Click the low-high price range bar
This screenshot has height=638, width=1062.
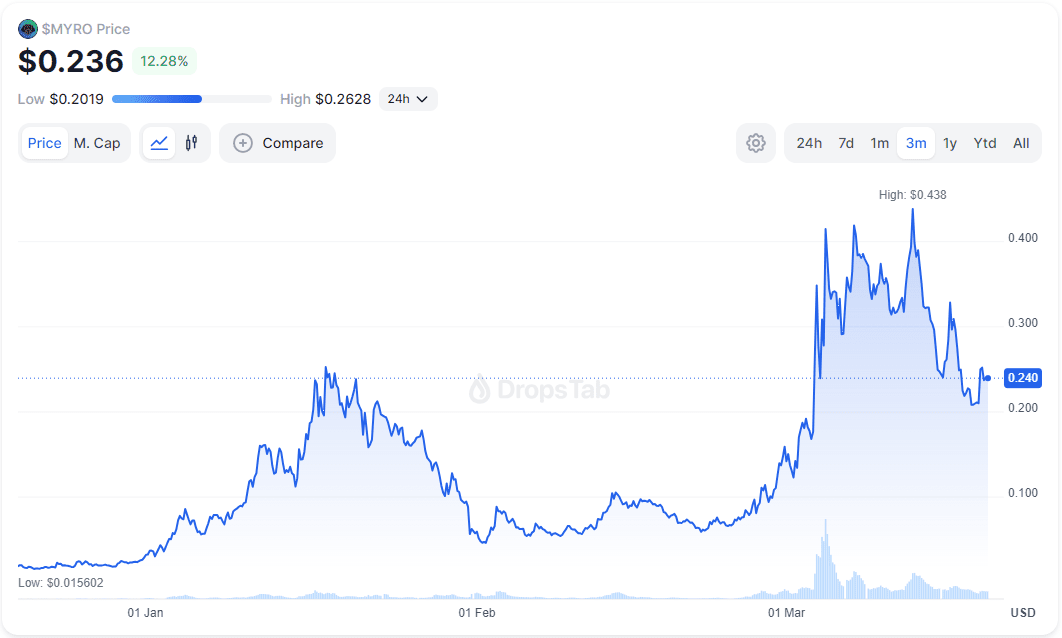click(x=192, y=99)
